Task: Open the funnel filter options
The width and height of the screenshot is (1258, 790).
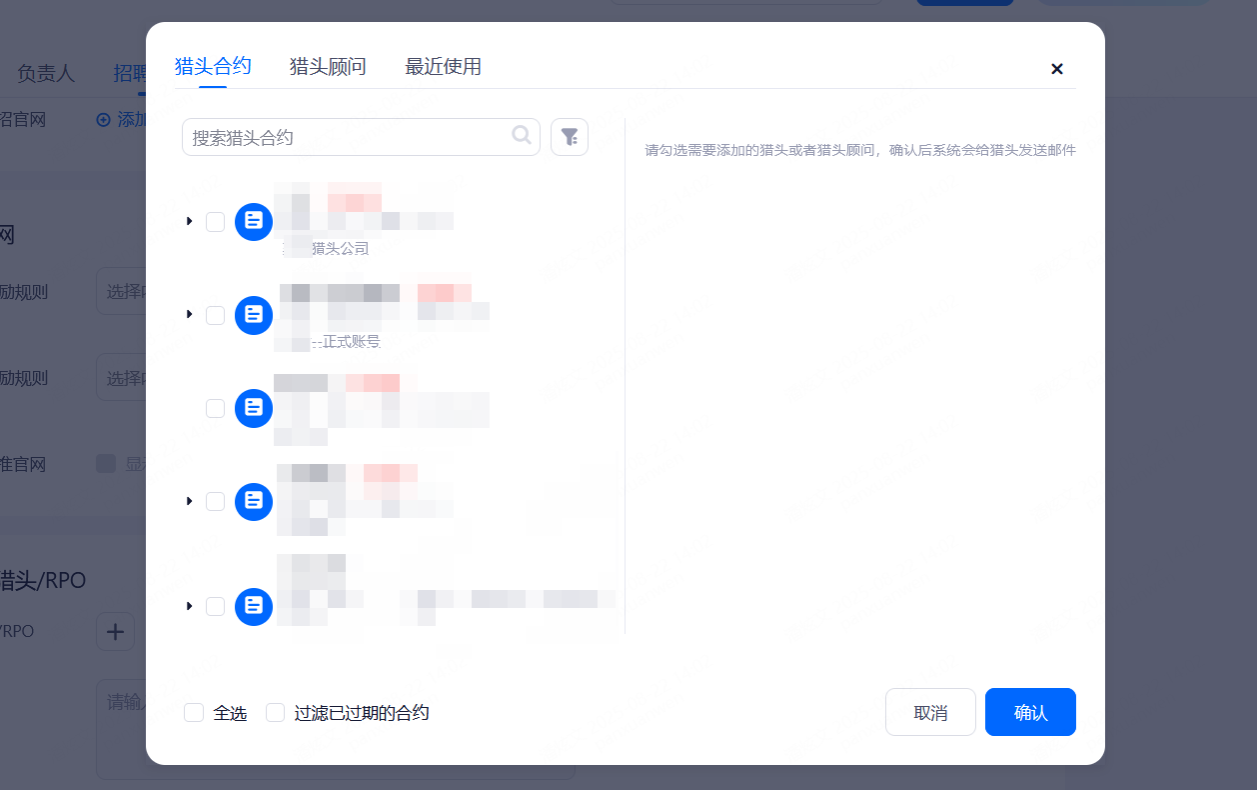Action: (569, 137)
